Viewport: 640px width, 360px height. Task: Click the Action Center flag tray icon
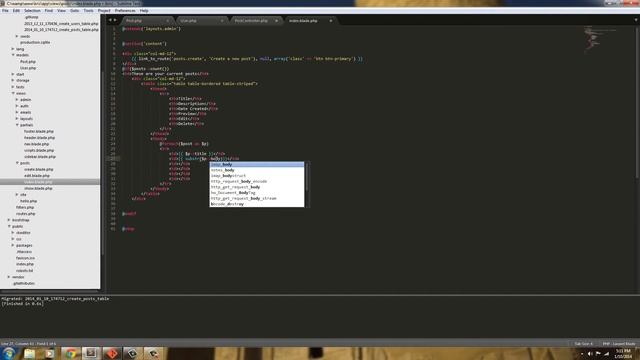tap(598, 353)
